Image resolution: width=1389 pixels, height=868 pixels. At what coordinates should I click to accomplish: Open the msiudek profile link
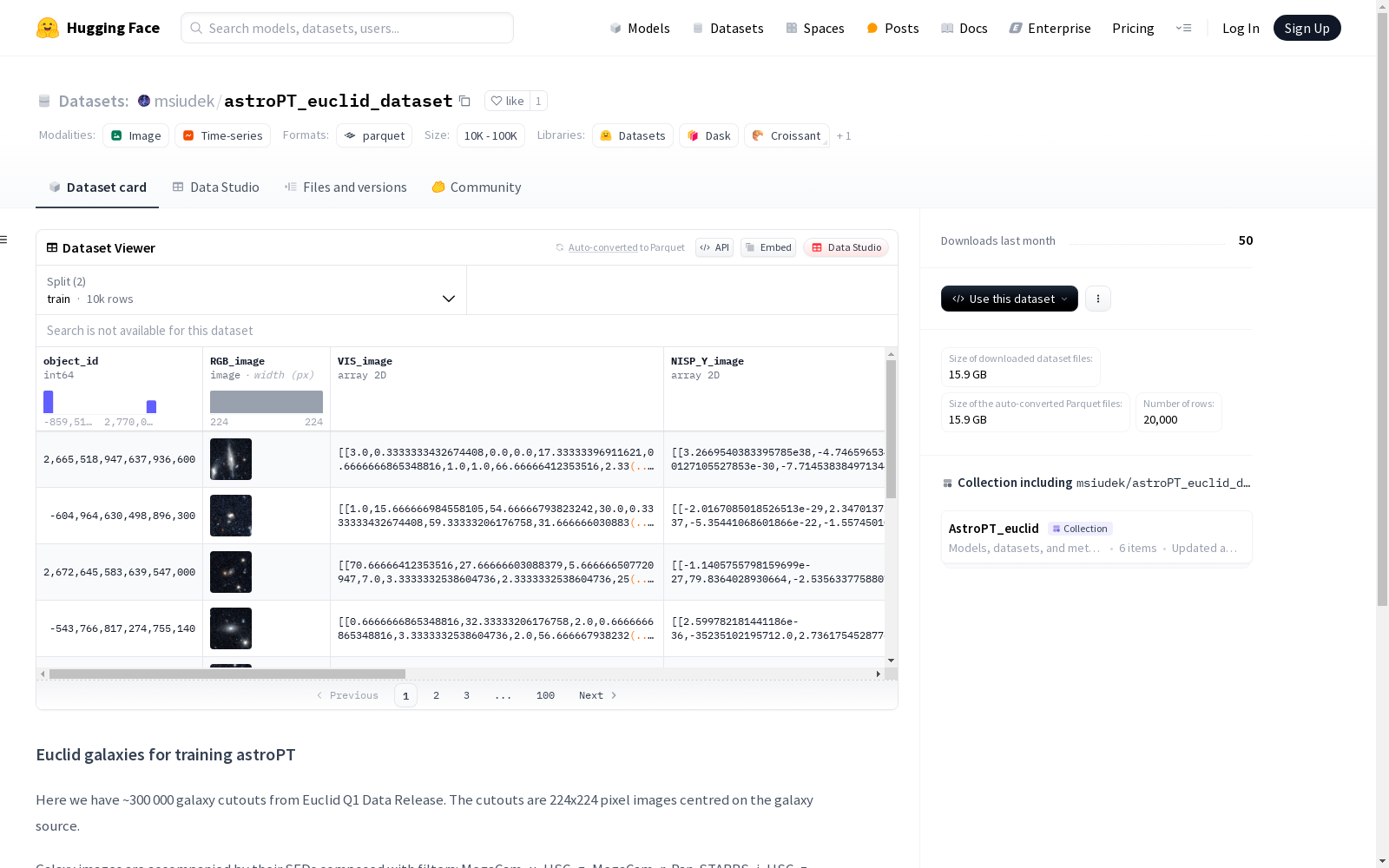pos(184,101)
